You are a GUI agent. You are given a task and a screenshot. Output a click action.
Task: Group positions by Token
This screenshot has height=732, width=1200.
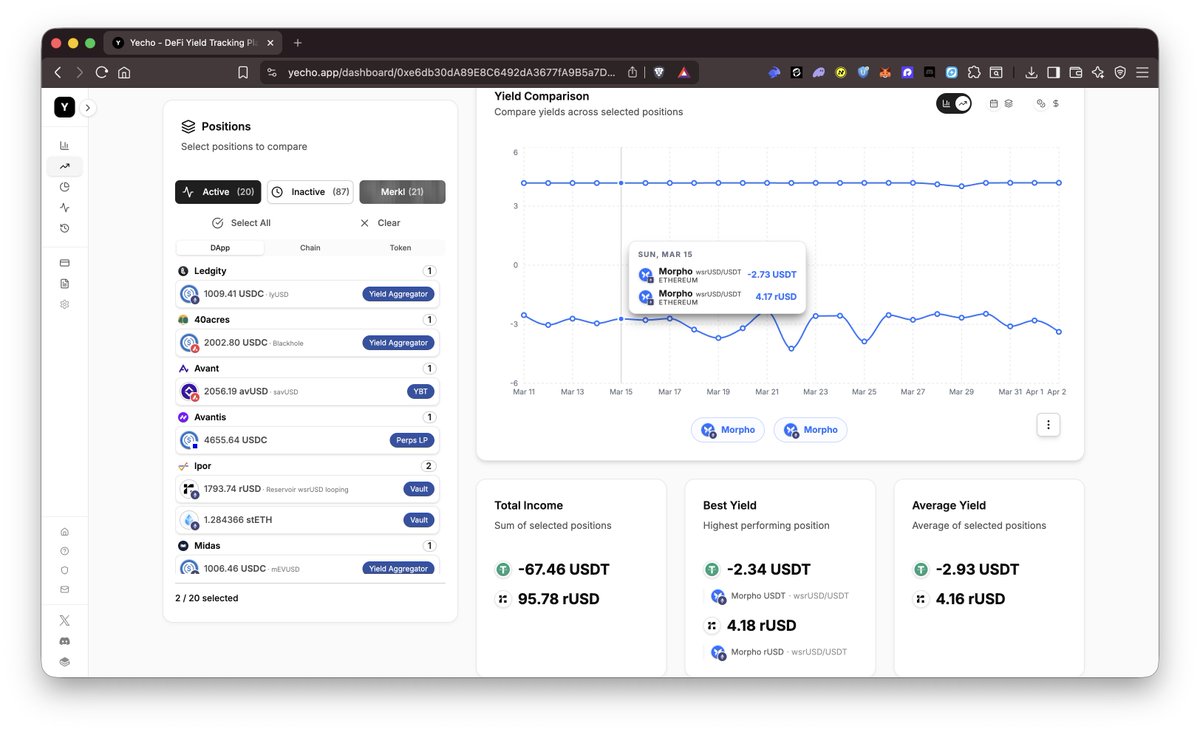point(400,248)
